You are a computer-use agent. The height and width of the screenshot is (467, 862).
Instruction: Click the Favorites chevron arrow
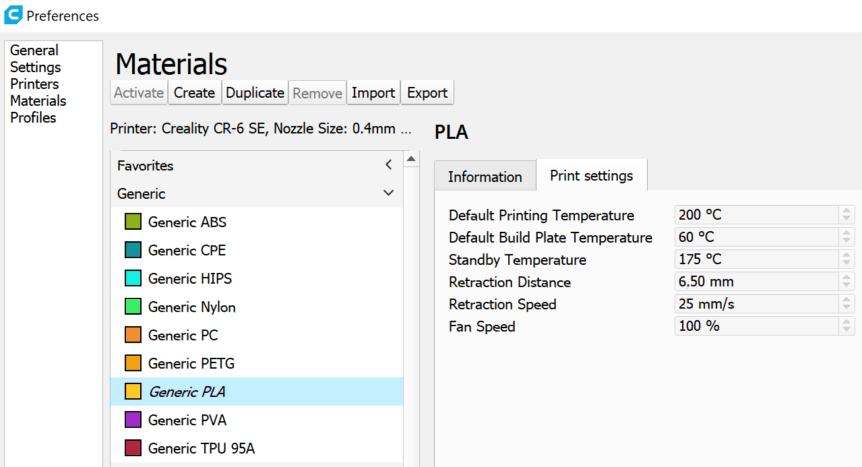389,164
